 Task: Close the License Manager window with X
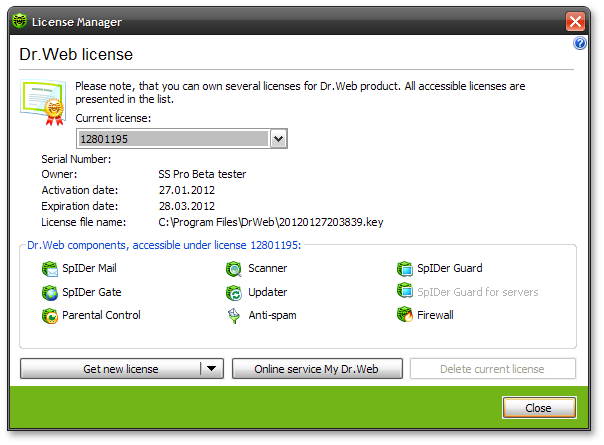point(575,22)
